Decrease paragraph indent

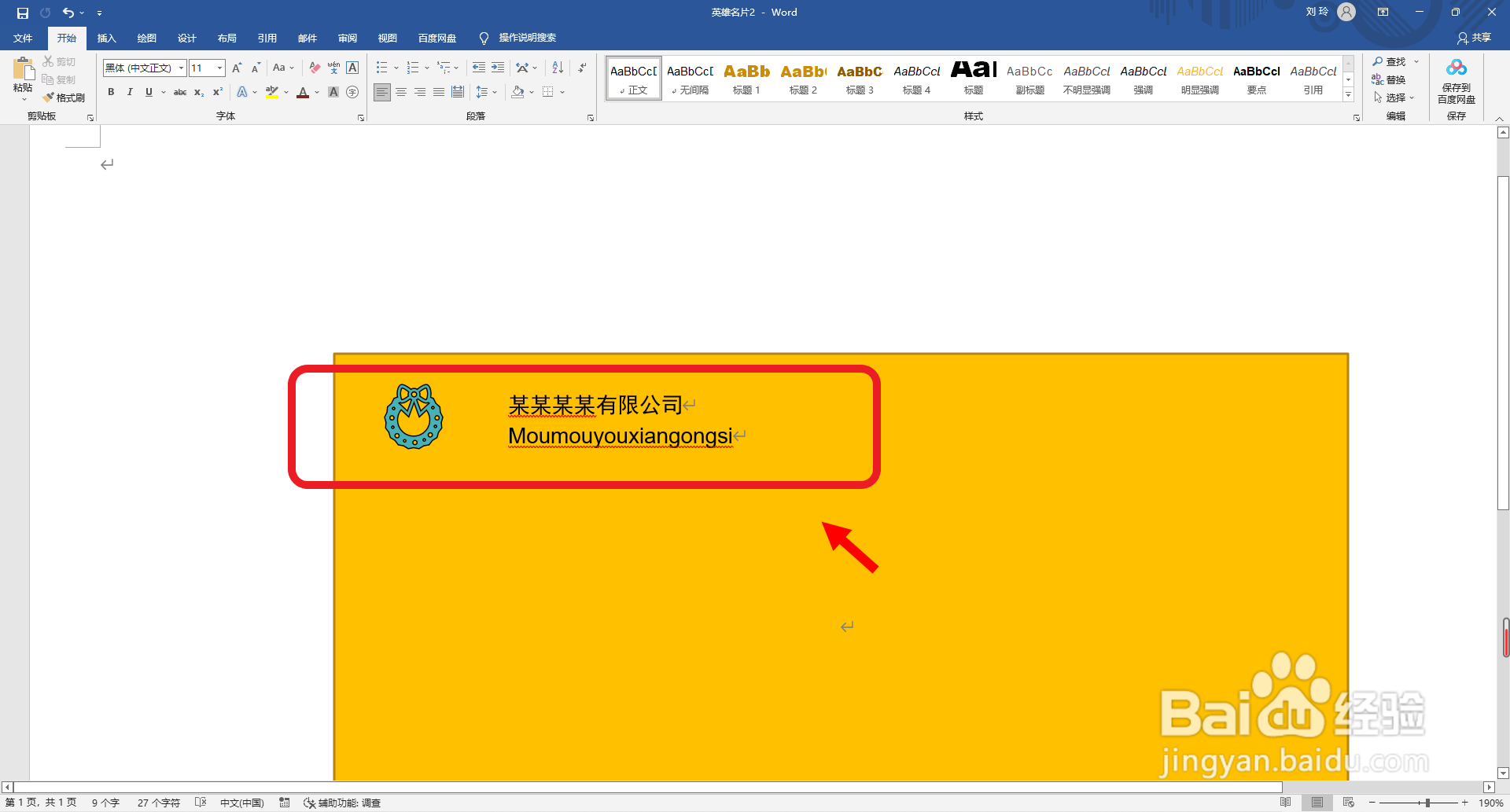pos(479,68)
